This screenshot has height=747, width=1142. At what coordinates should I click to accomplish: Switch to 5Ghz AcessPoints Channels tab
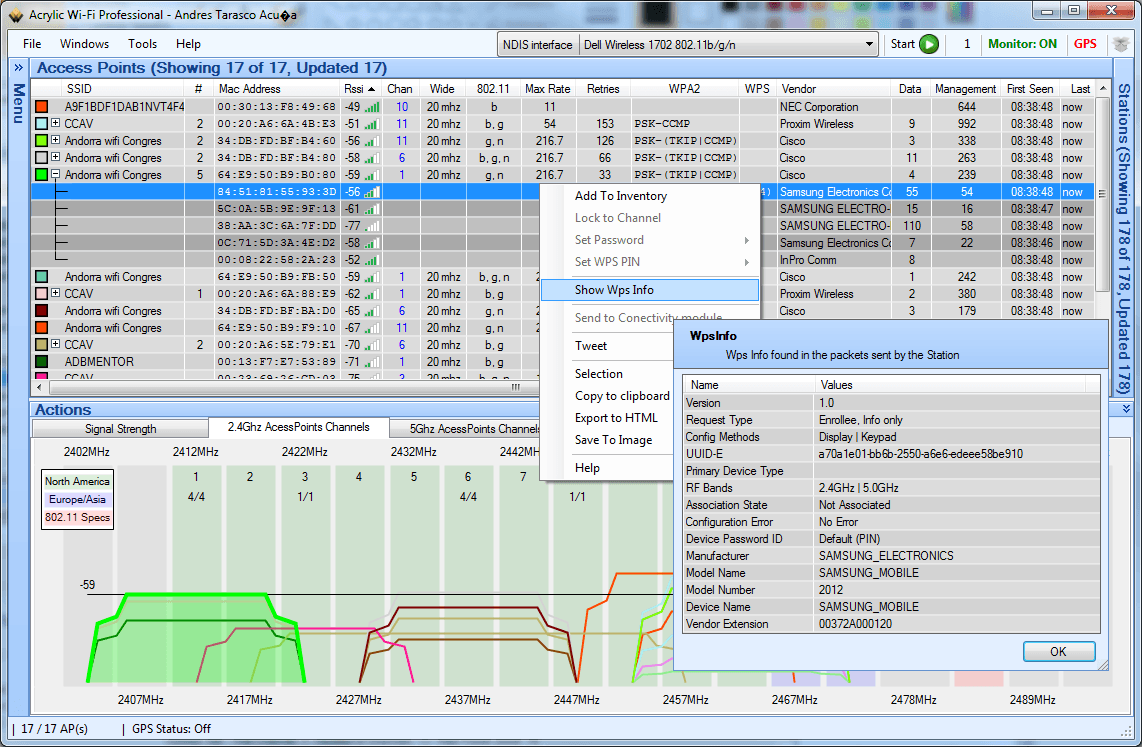tap(465, 429)
